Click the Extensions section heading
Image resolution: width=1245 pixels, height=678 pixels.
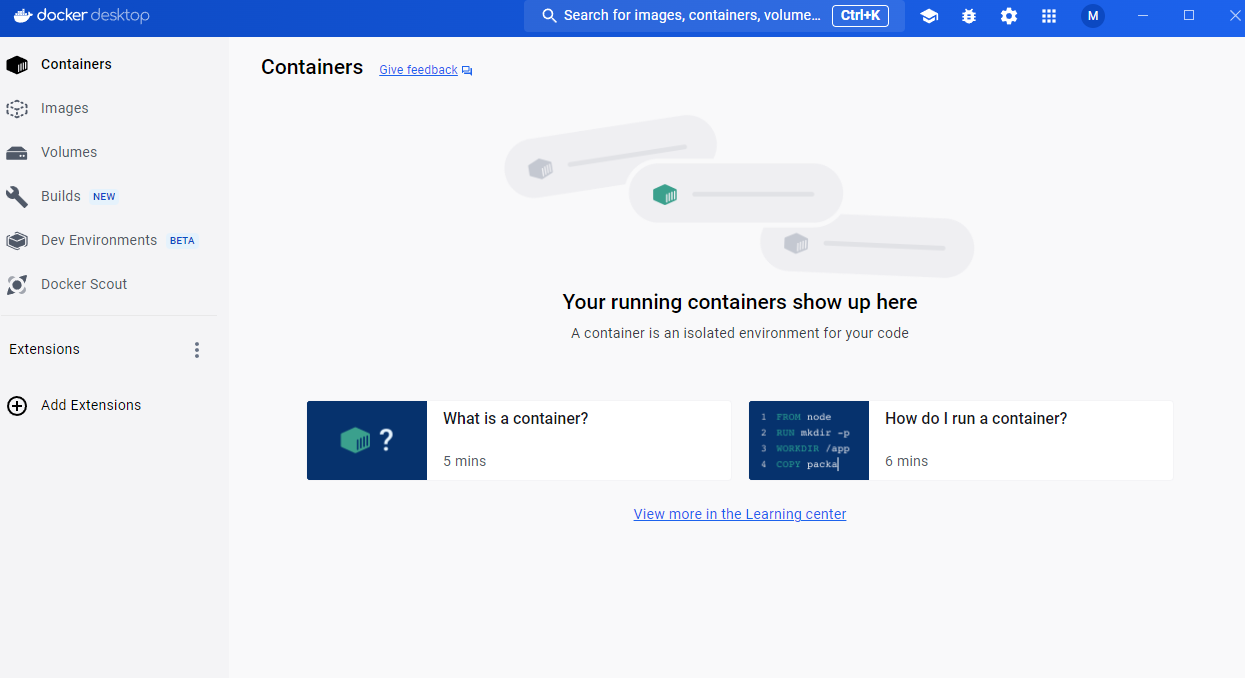(44, 349)
